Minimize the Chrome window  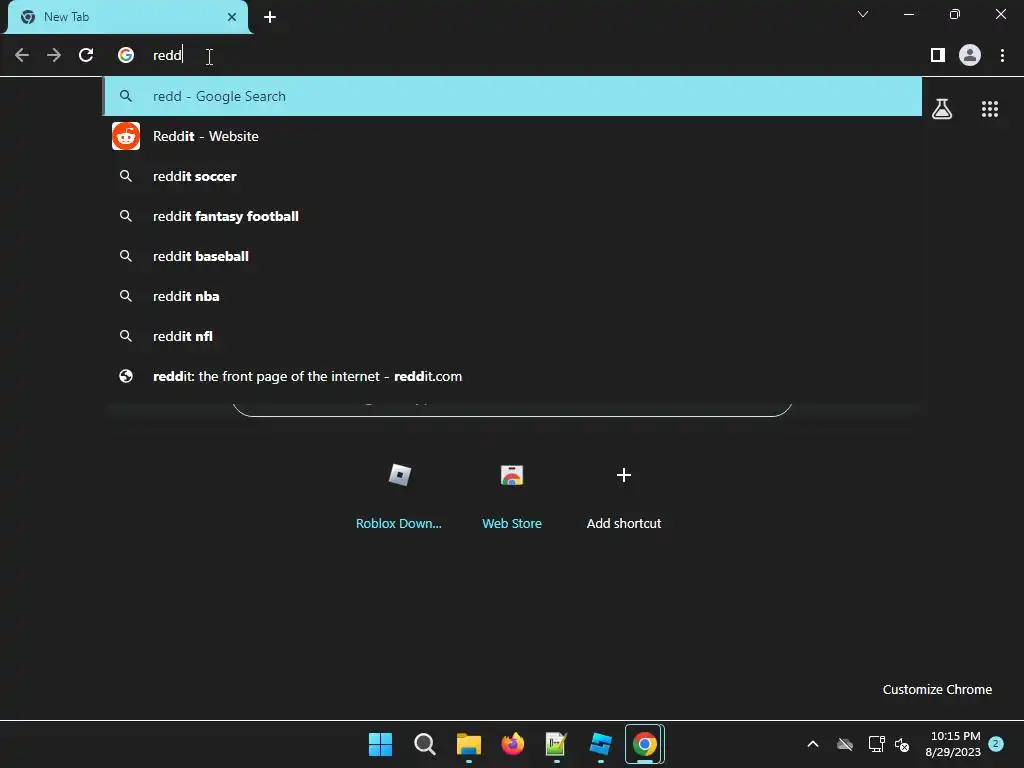click(908, 14)
